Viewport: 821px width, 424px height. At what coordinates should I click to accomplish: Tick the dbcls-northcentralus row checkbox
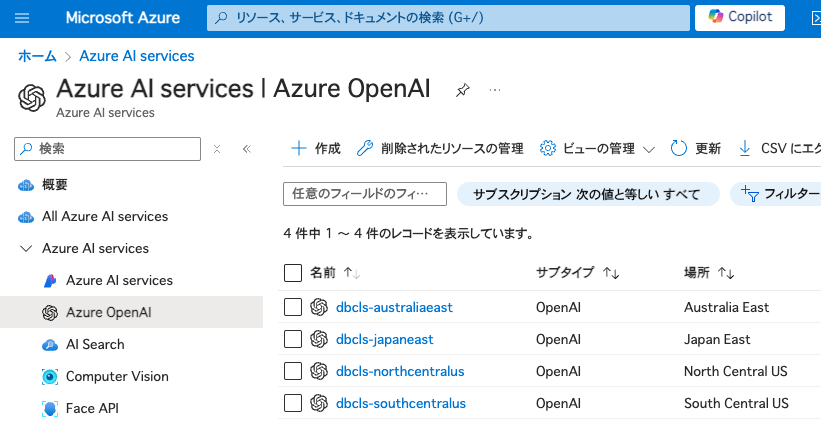[293, 371]
